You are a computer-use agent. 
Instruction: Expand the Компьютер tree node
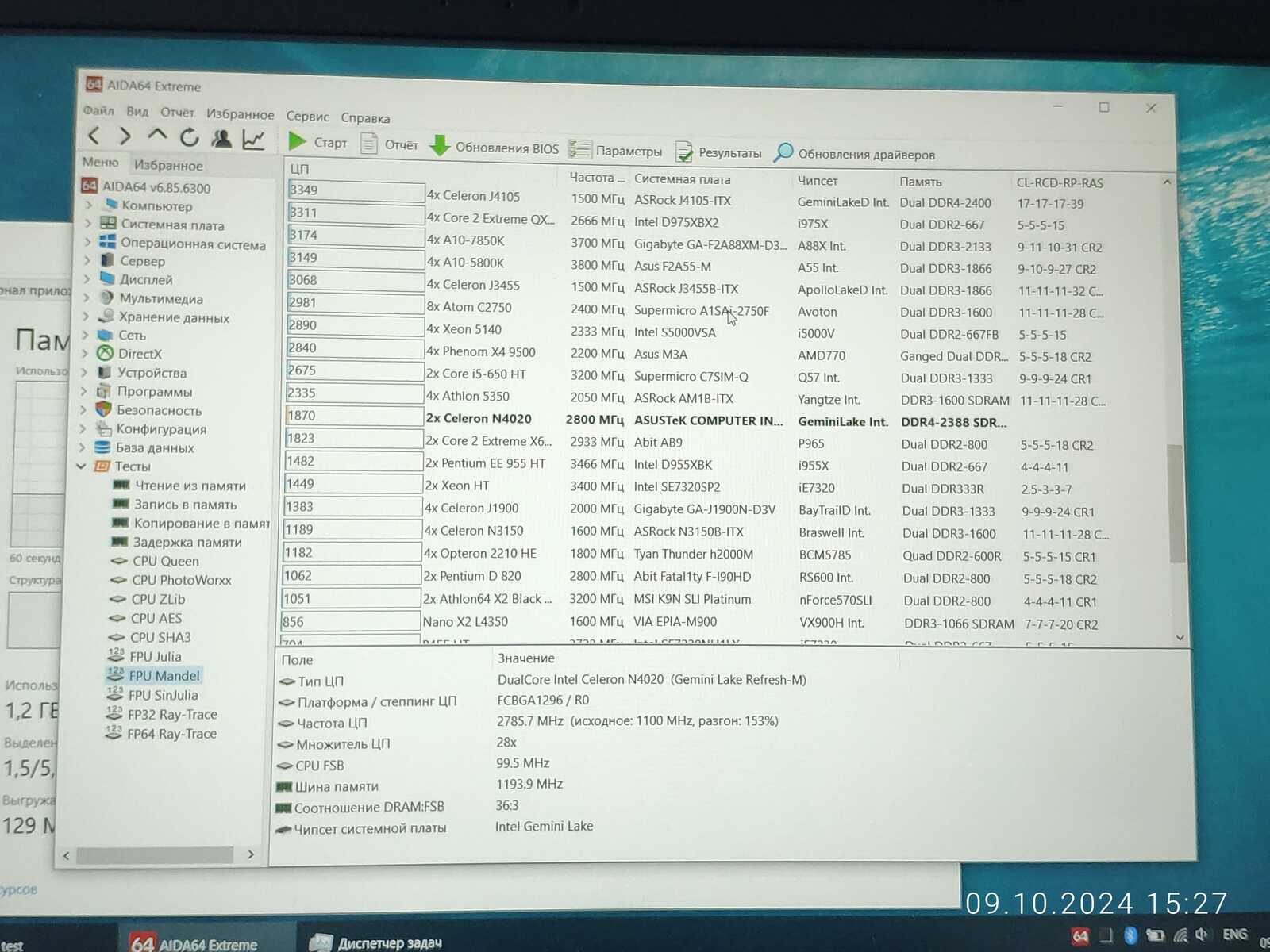89,205
